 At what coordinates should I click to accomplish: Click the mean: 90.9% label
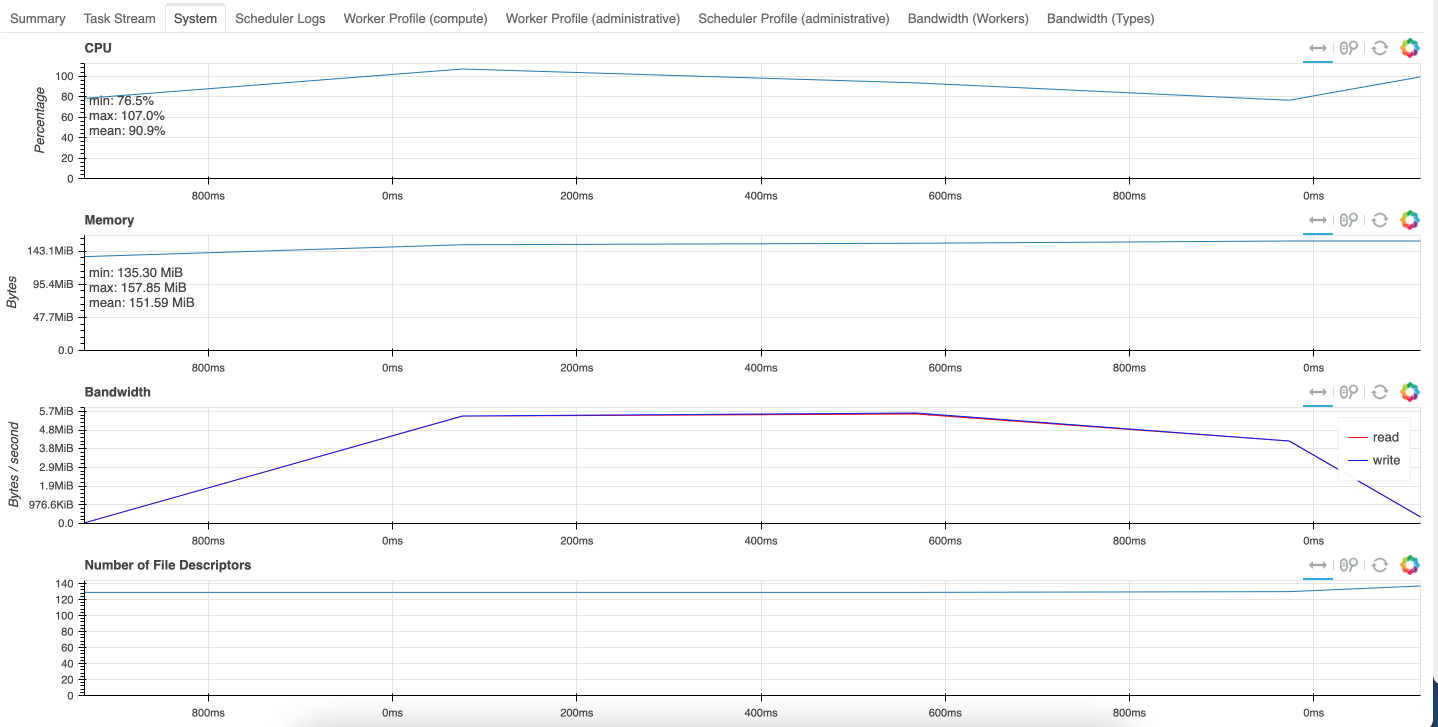(x=127, y=131)
